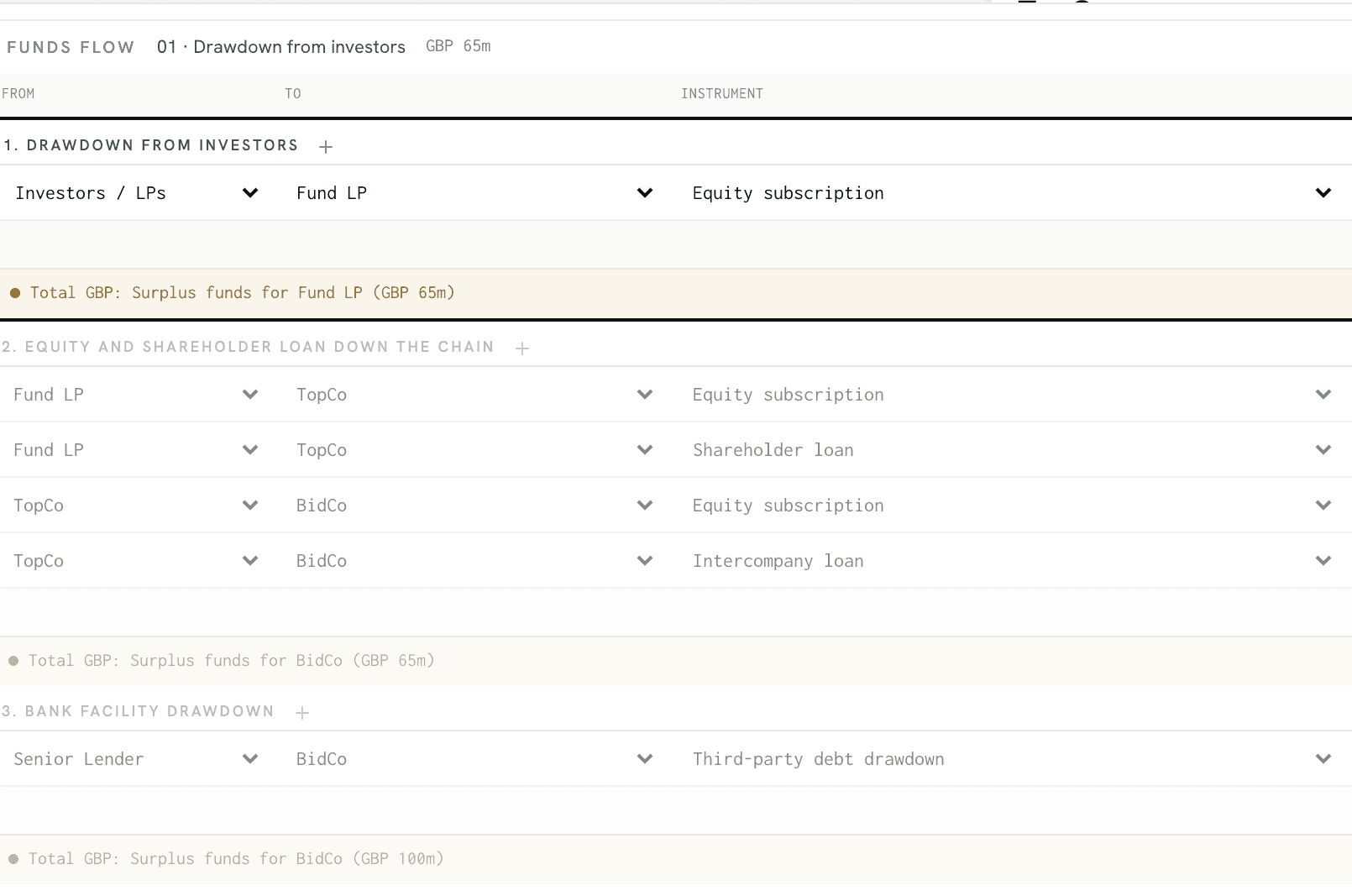Open Fund LP From dropdown in section 2 Equity subscription row
The height and width of the screenshot is (896, 1352).
(137, 395)
